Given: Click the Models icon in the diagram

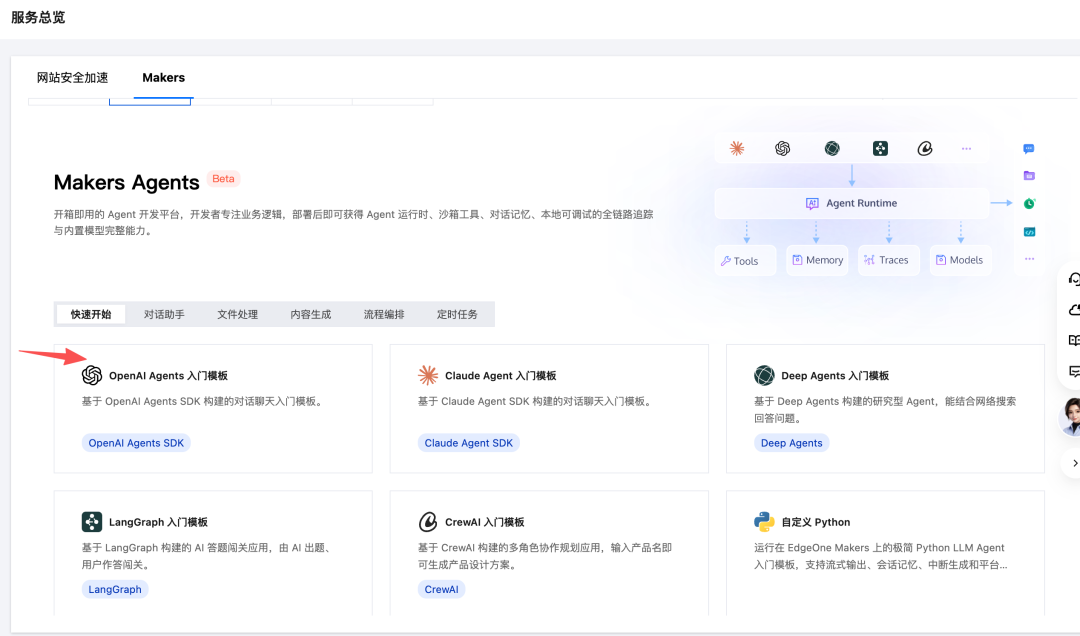Looking at the screenshot, I should click(x=941, y=260).
